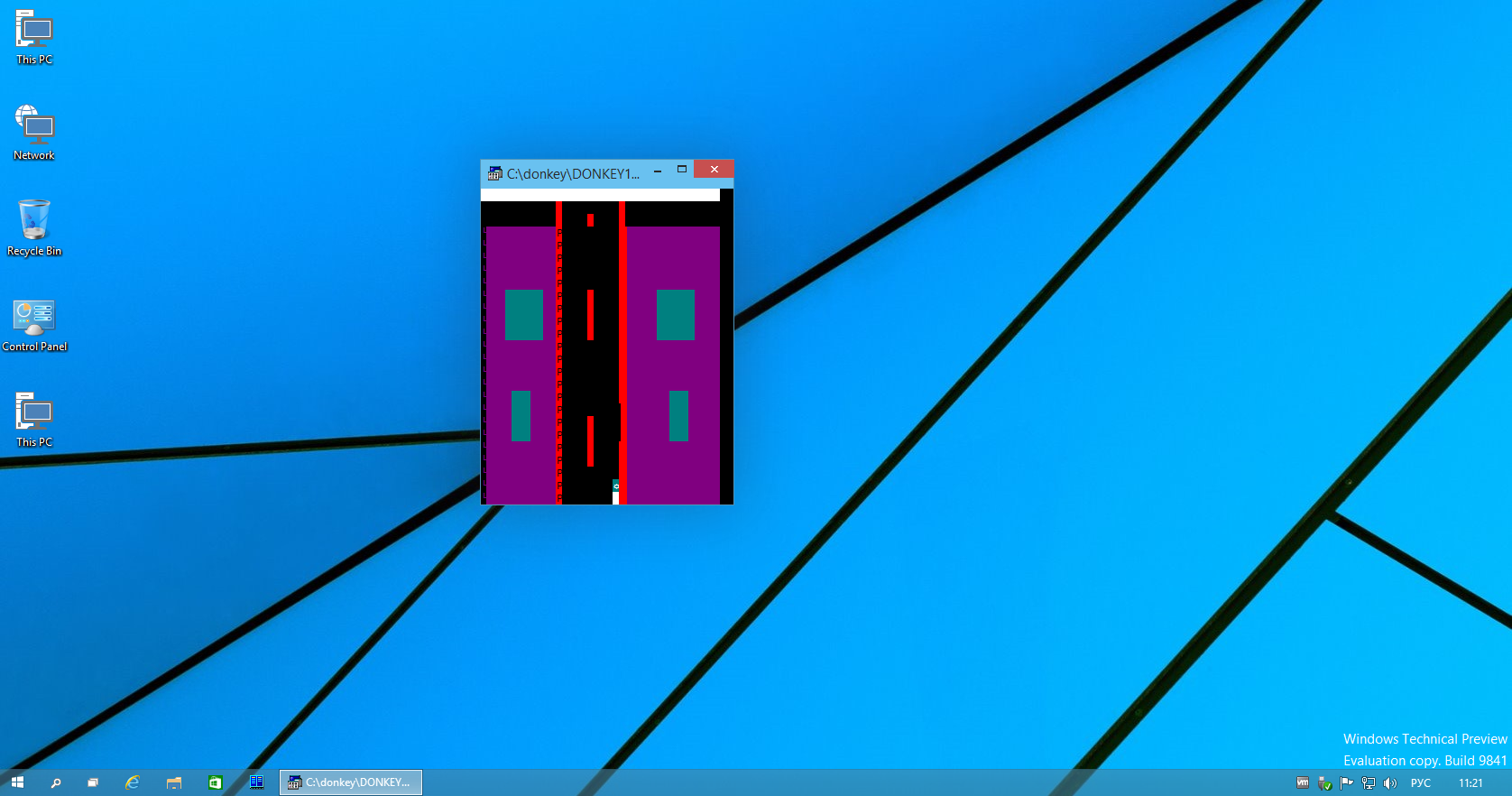Viewport: 1512px width, 796px height.
Task: Maximize the DONKEY console window
Action: coord(682,170)
